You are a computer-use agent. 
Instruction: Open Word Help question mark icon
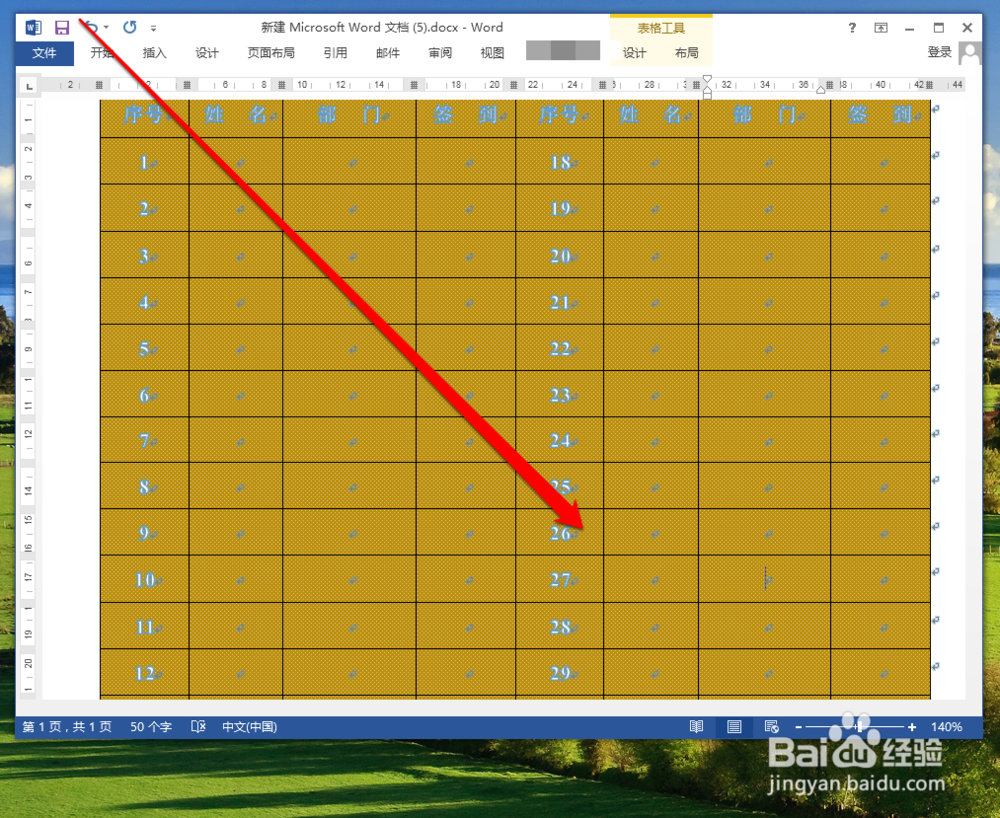pyautogui.click(x=852, y=27)
